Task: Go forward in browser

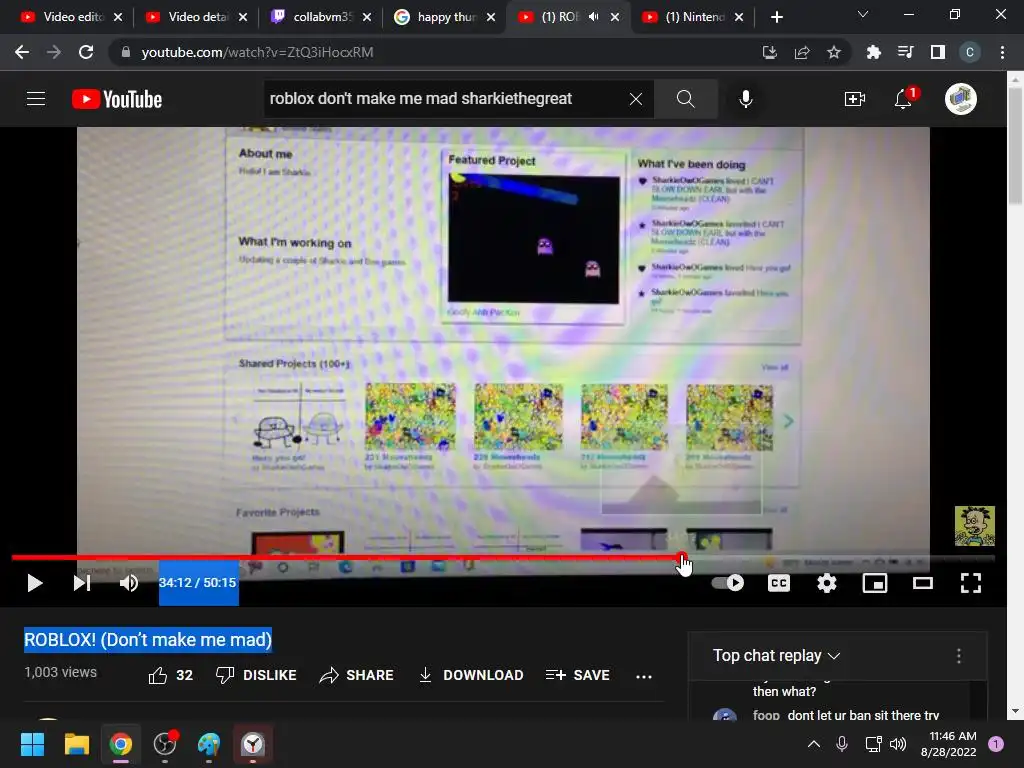Action: click(54, 52)
